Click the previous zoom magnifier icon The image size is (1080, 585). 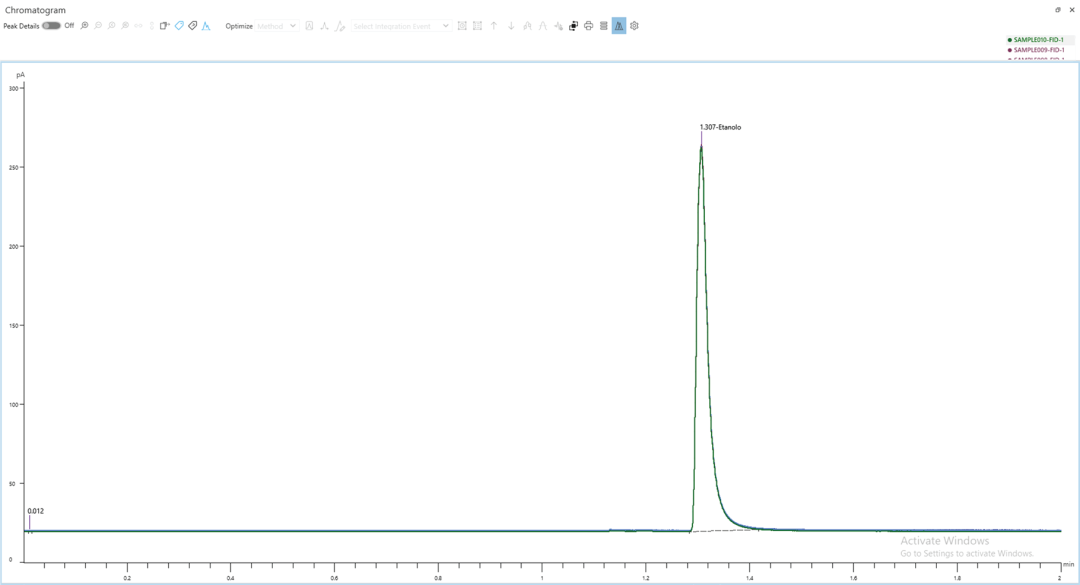point(112,25)
